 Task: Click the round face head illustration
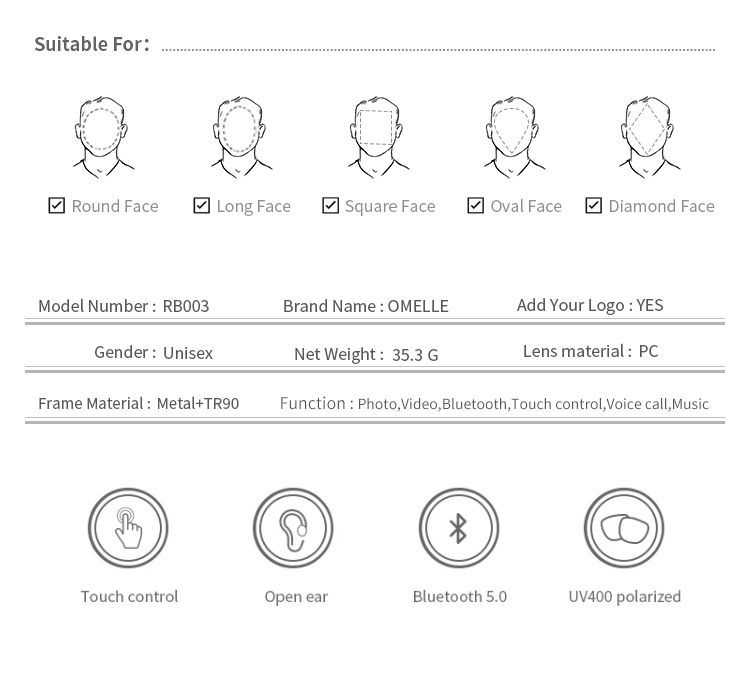[x=103, y=137]
